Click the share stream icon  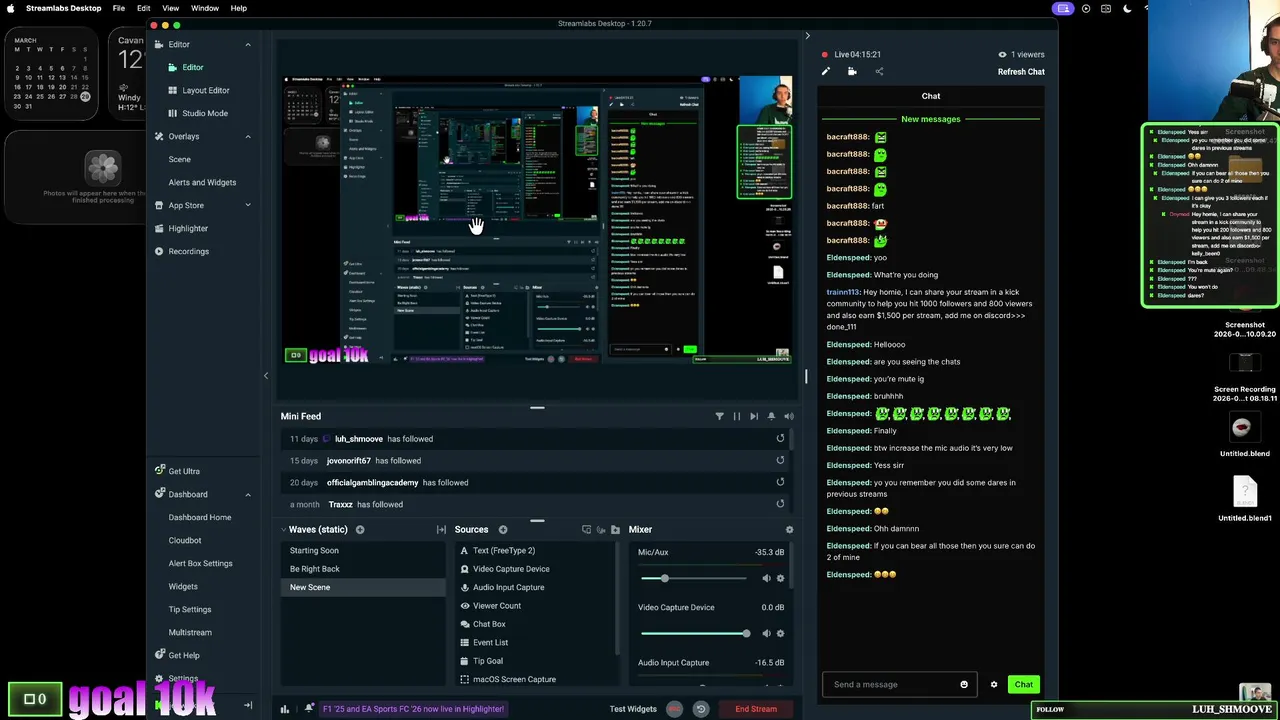pyautogui.click(x=879, y=71)
